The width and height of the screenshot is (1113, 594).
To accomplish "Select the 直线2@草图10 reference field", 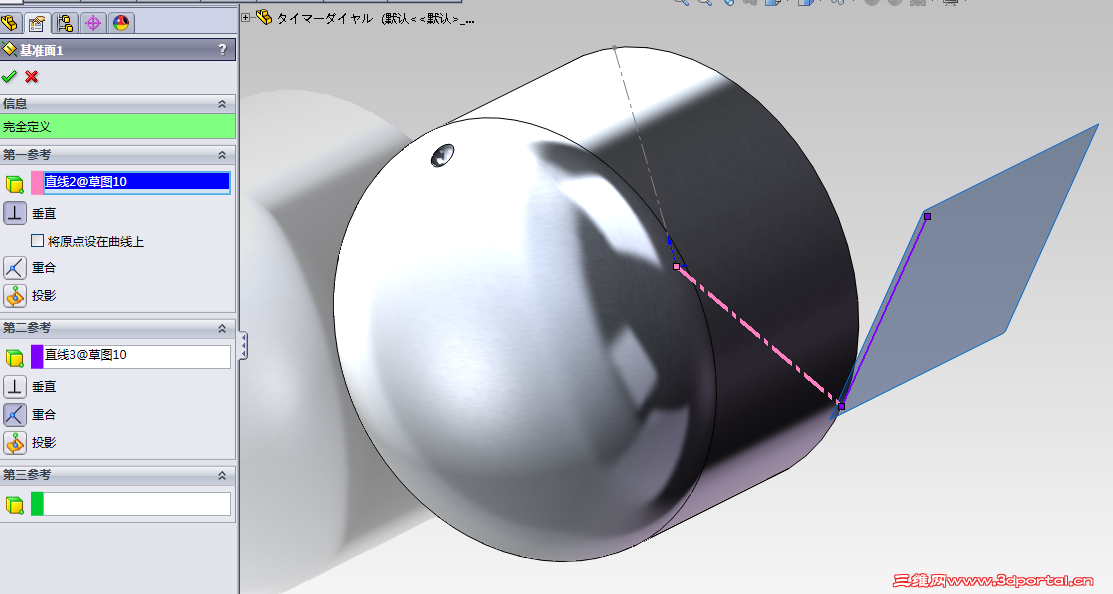I will click(137, 182).
